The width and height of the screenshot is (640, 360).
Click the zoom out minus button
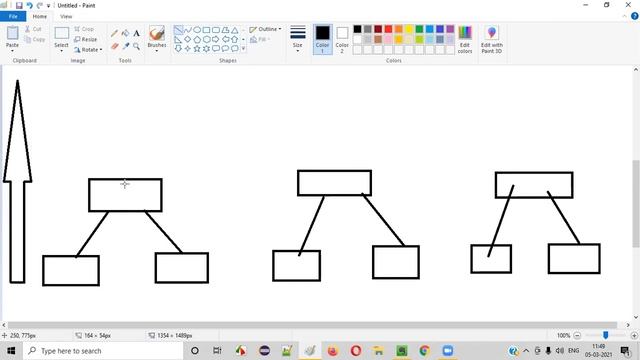(577, 336)
